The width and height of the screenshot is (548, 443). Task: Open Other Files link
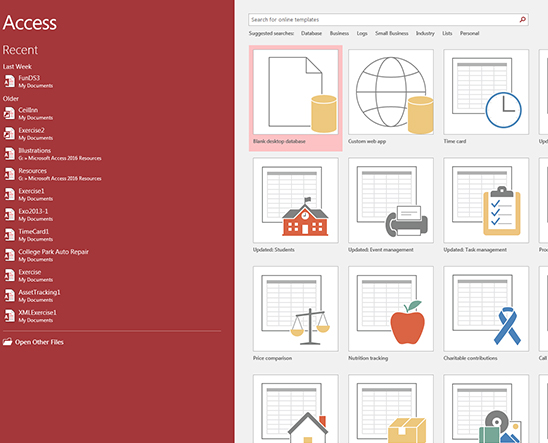[39, 342]
